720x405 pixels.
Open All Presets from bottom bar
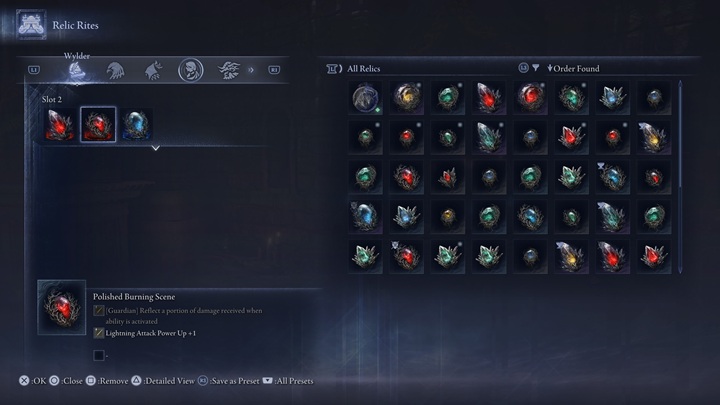tap(288, 381)
